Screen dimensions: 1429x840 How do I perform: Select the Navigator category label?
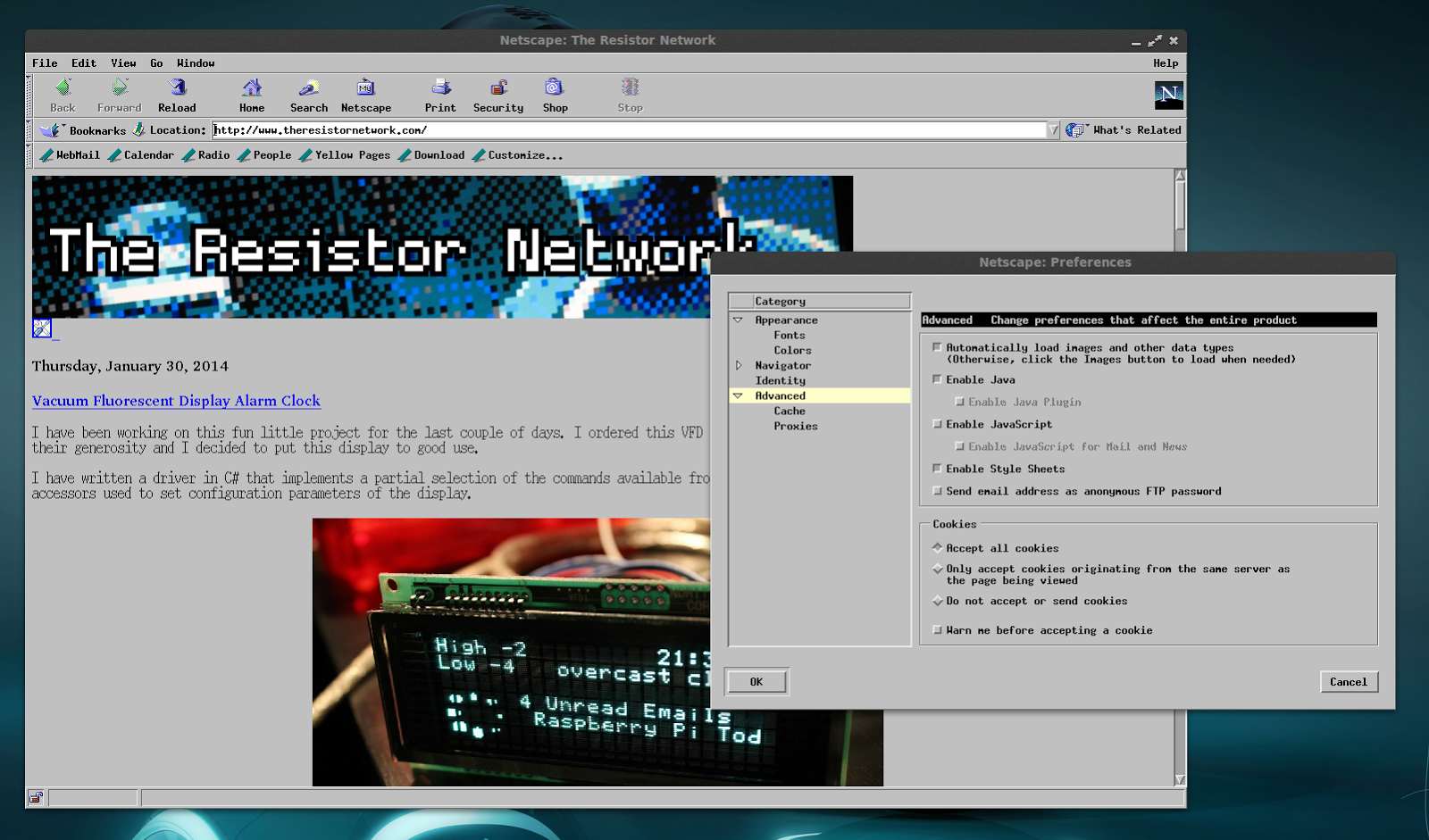coord(783,365)
